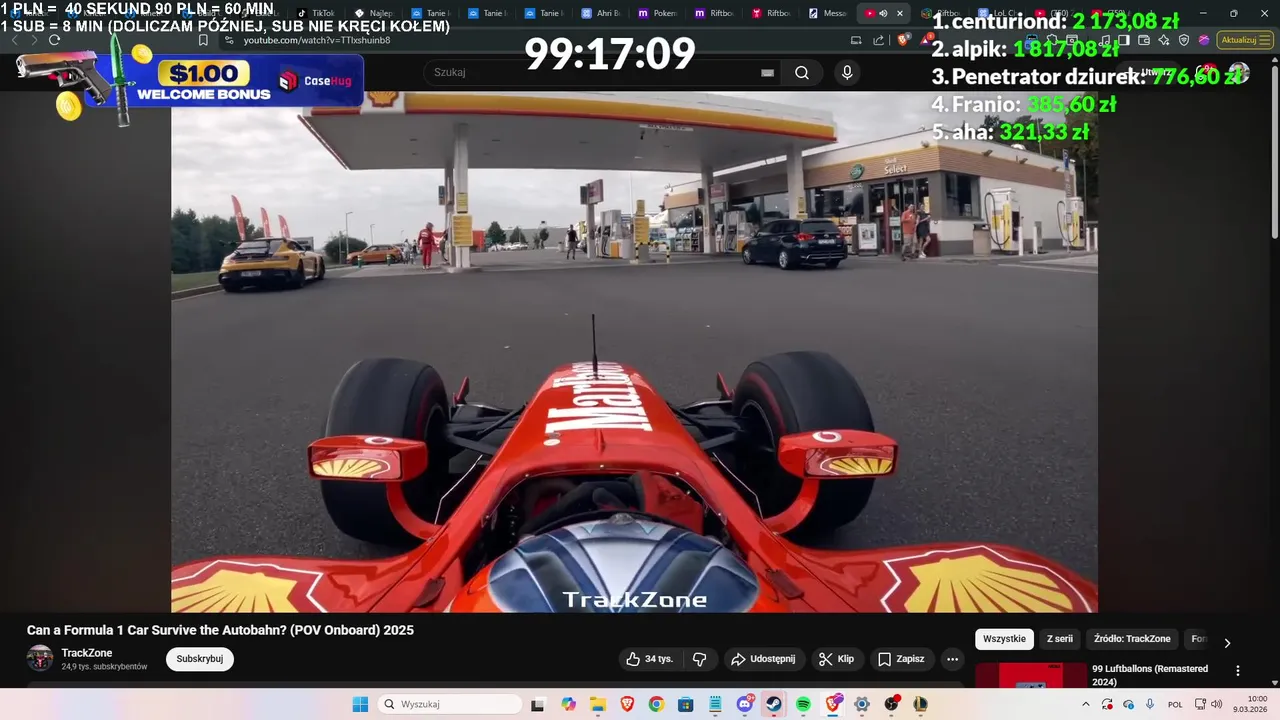Select the Z serii filter chip
The width and height of the screenshot is (1280, 720).
[1059, 639]
